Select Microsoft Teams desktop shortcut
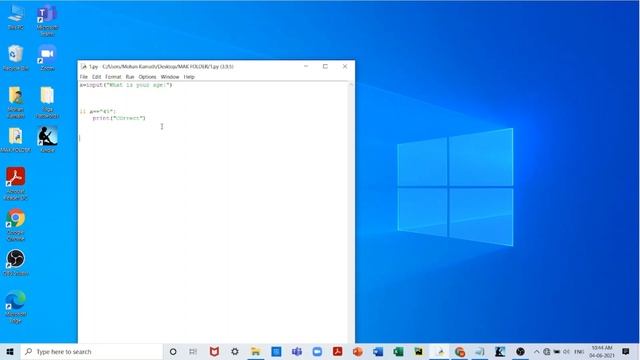Screen dimensions: 640x360 click(47, 20)
